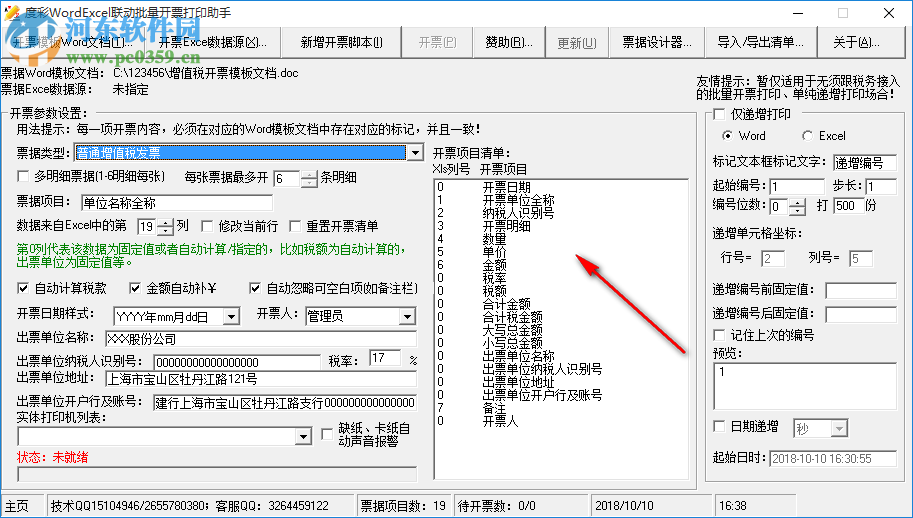Select 数量 list row
This screenshot has height=518, width=913.
click(x=494, y=239)
